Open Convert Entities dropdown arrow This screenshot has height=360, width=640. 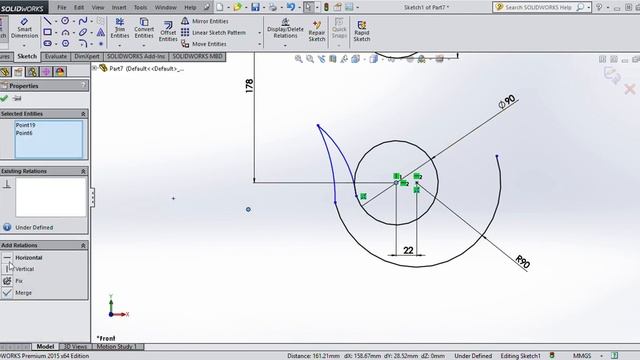click(x=144, y=45)
